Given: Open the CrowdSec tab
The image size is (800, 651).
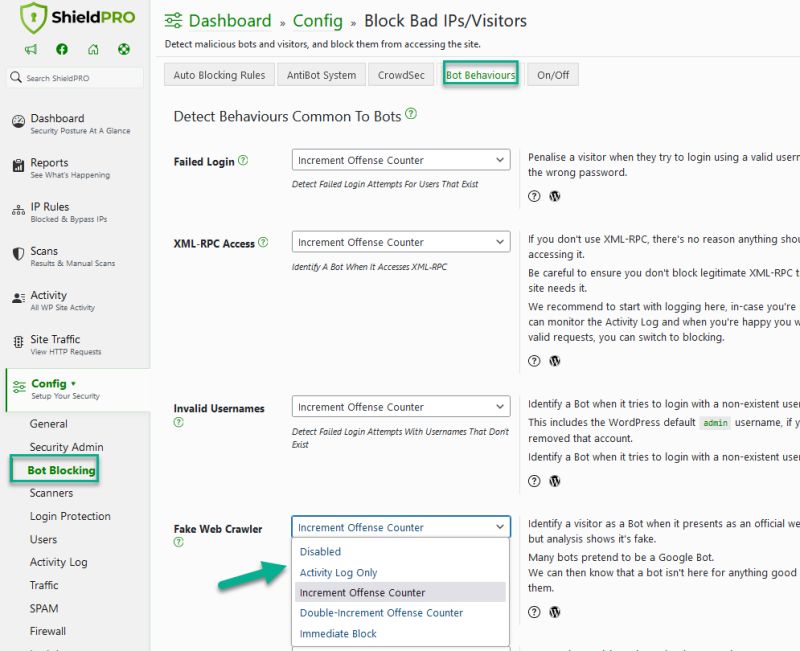Looking at the screenshot, I should click(401, 75).
